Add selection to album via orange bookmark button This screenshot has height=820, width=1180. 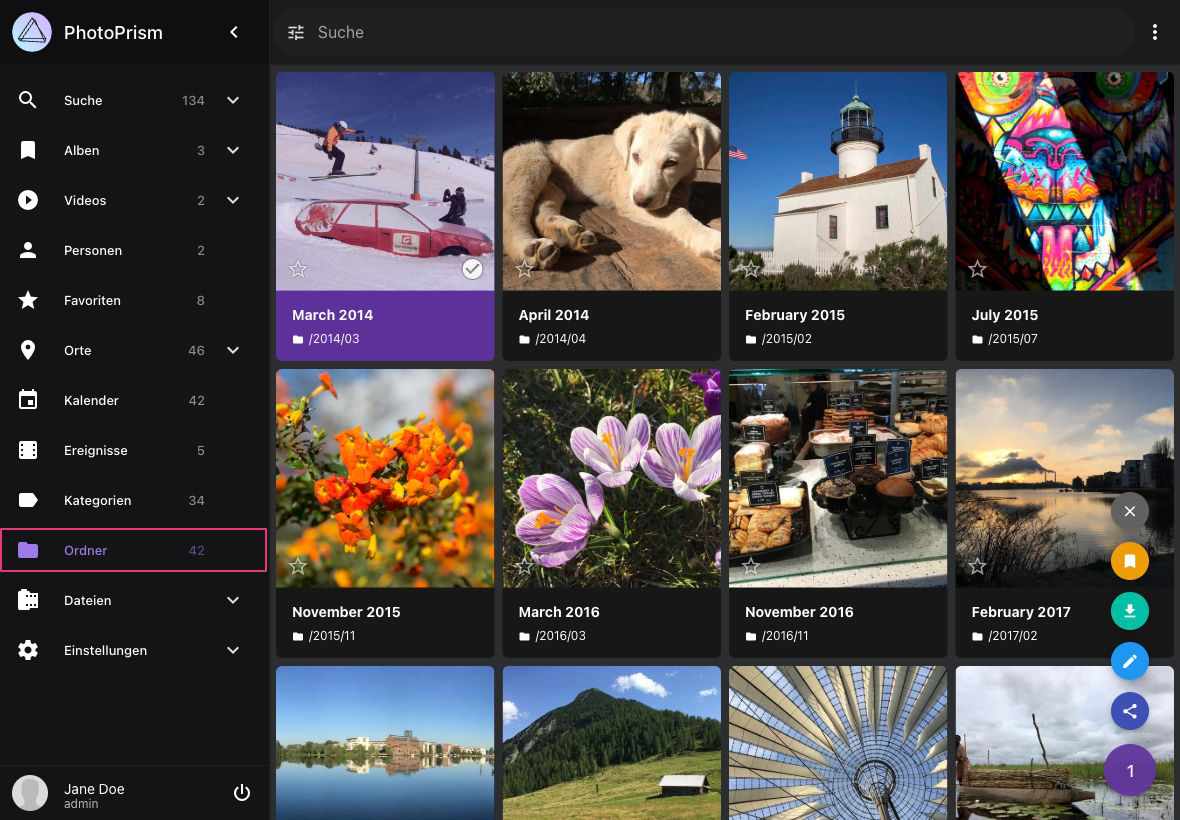click(1130, 561)
